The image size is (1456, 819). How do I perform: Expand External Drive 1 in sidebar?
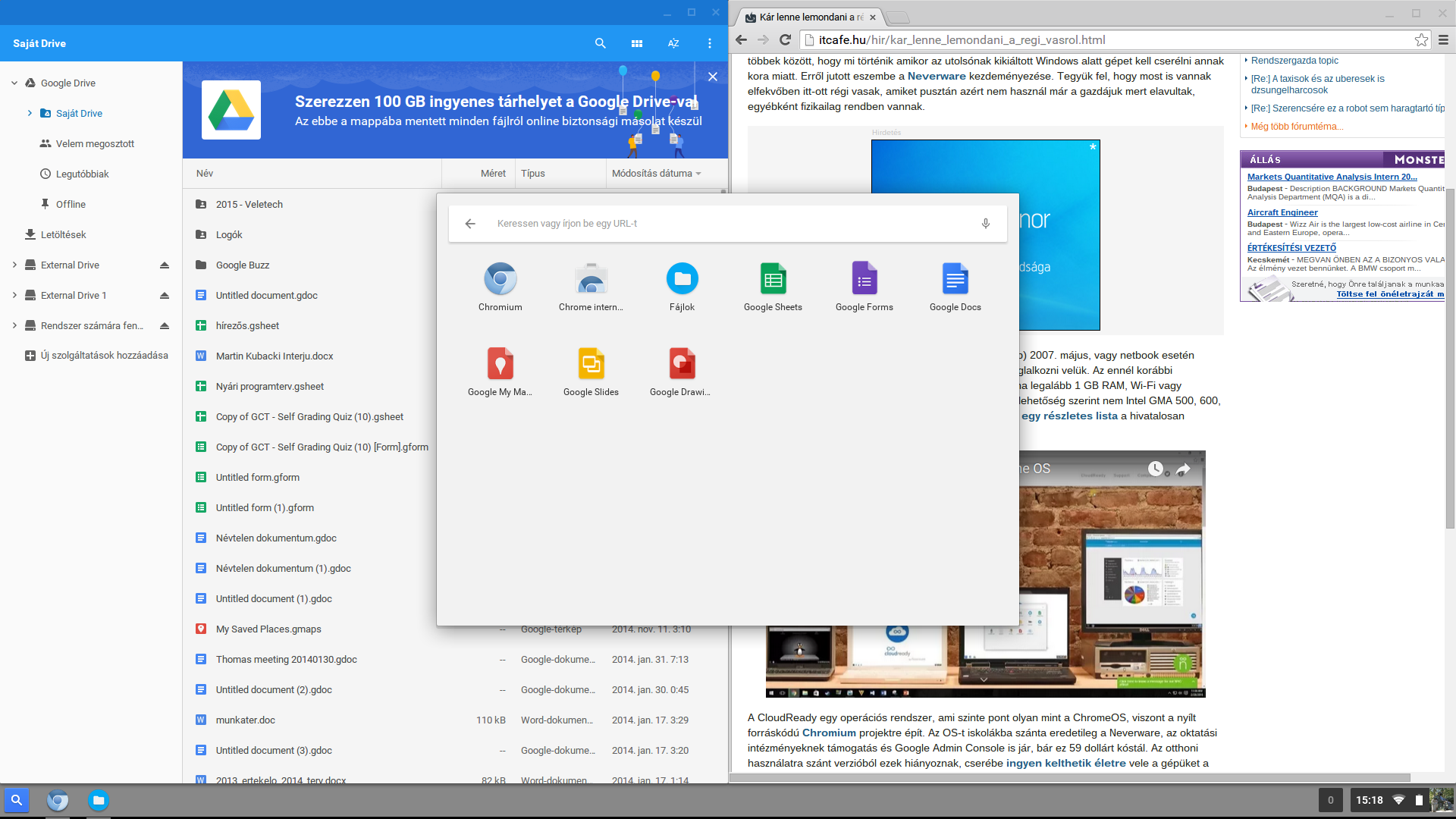point(14,295)
